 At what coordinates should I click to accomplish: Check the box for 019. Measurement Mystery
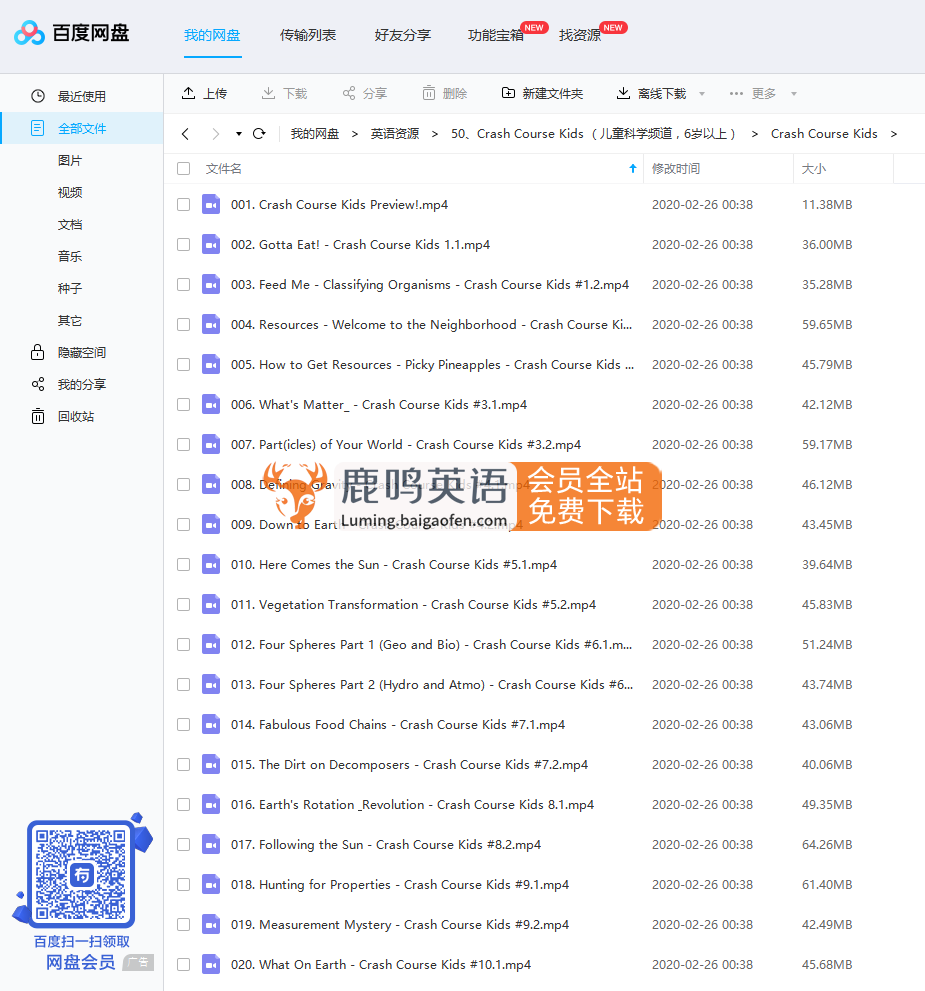[183, 925]
